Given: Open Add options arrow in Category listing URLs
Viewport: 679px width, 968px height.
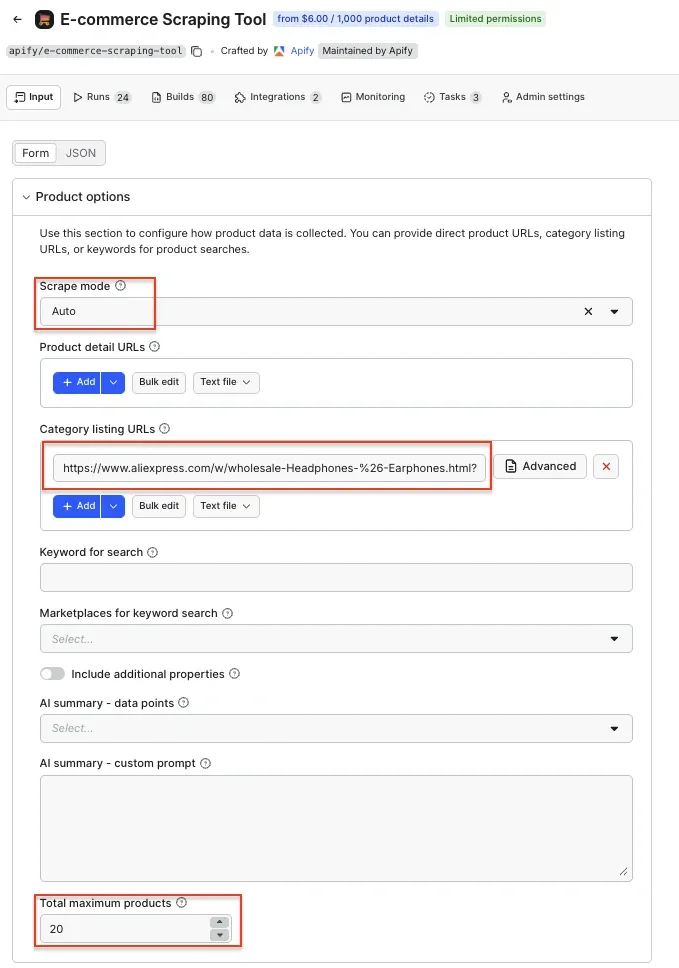Looking at the screenshot, I should (x=113, y=506).
